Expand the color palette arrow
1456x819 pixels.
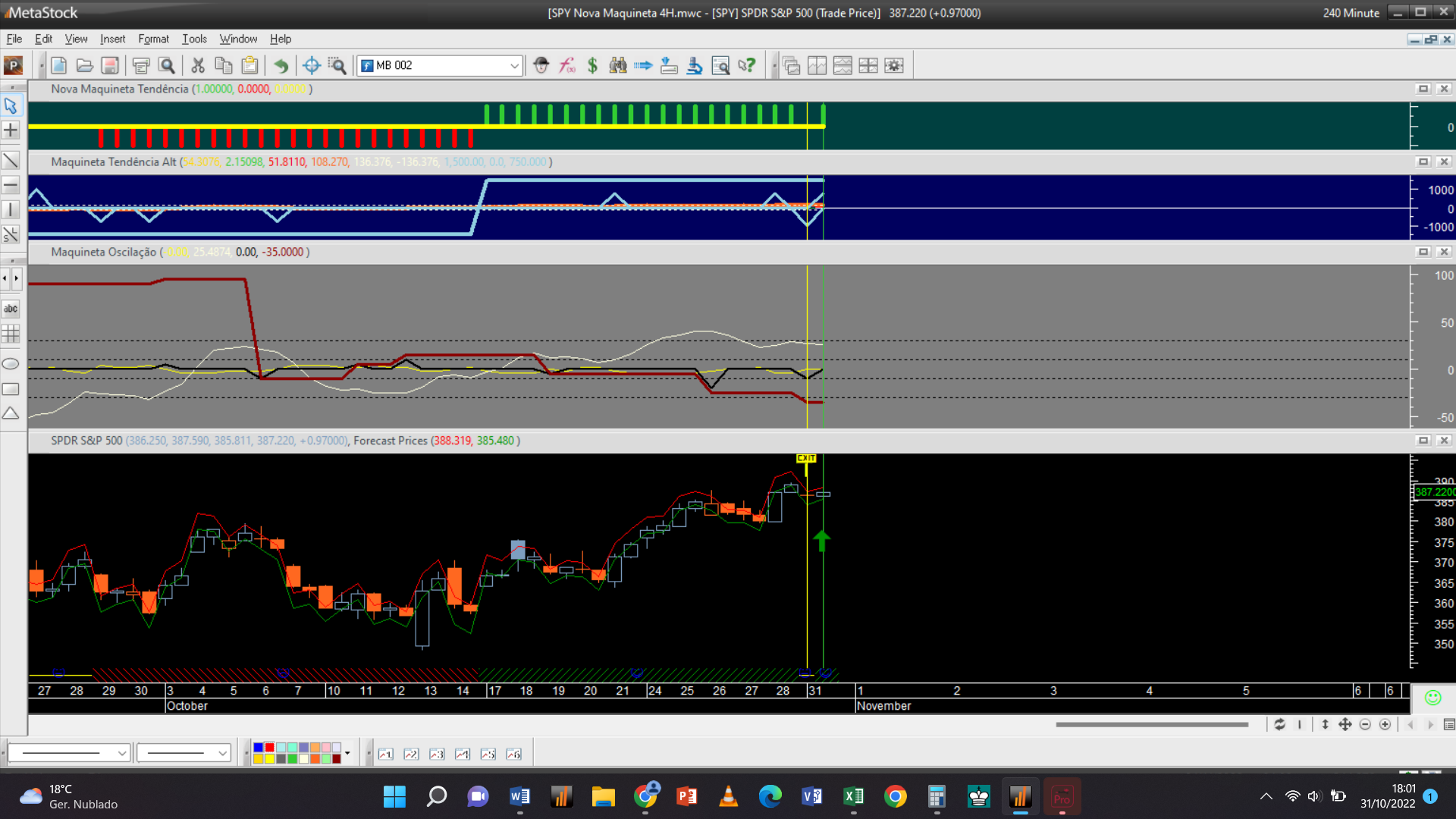(x=347, y=753)
